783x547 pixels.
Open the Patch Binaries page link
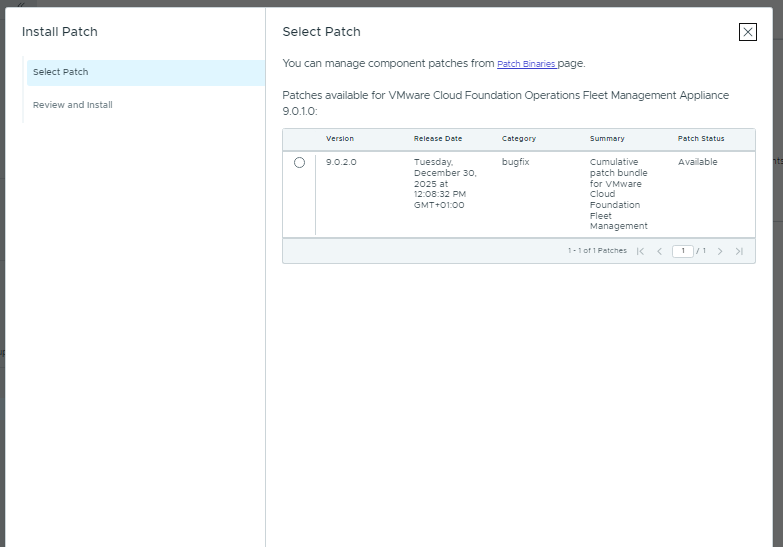click(x=527, y=63)
